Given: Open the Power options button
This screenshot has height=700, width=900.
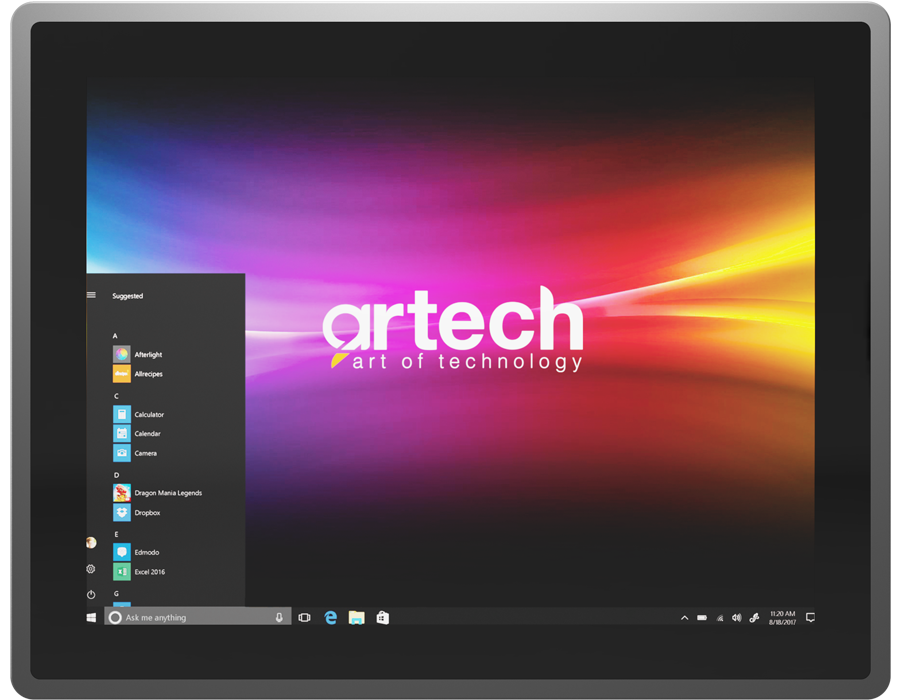Looking at the screenshot, I should coord(91,595).
